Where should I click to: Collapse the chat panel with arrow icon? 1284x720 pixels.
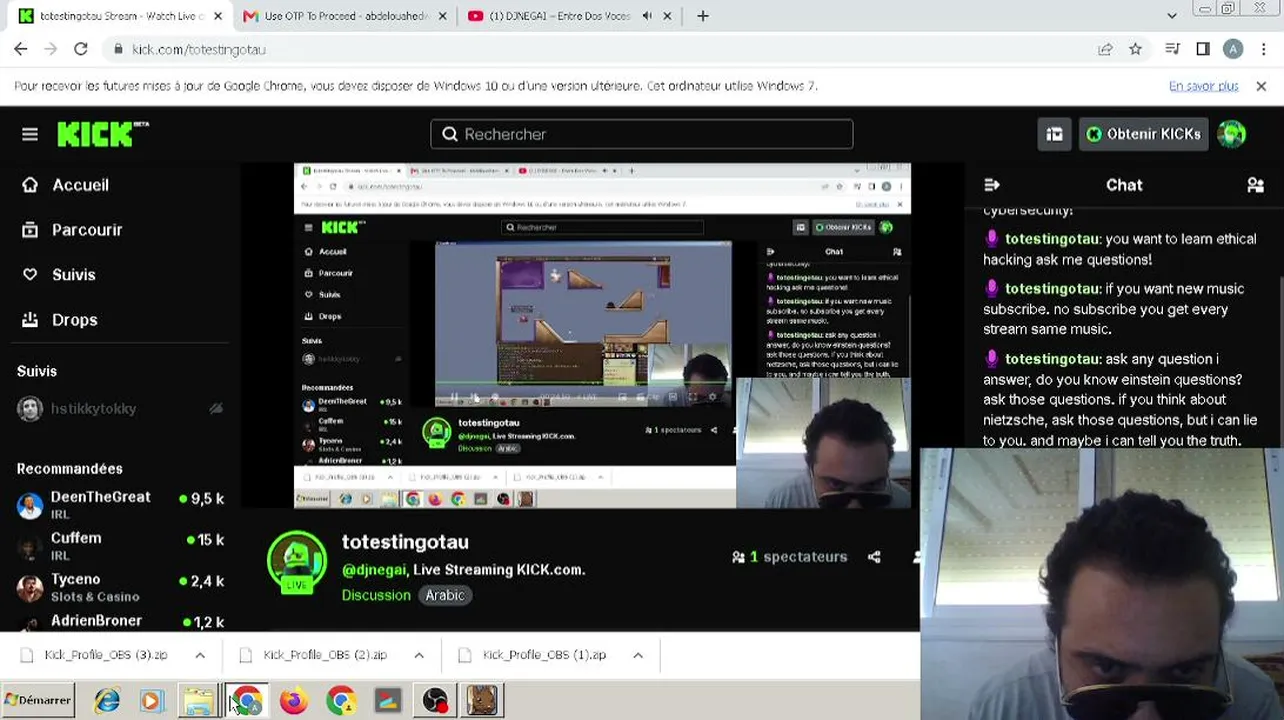point(992,185)
